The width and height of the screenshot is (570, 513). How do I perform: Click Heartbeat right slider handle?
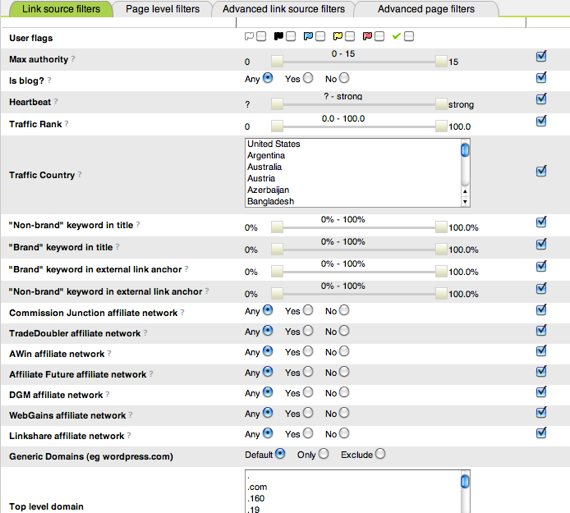pyautogui.click(x=441, y=104)
